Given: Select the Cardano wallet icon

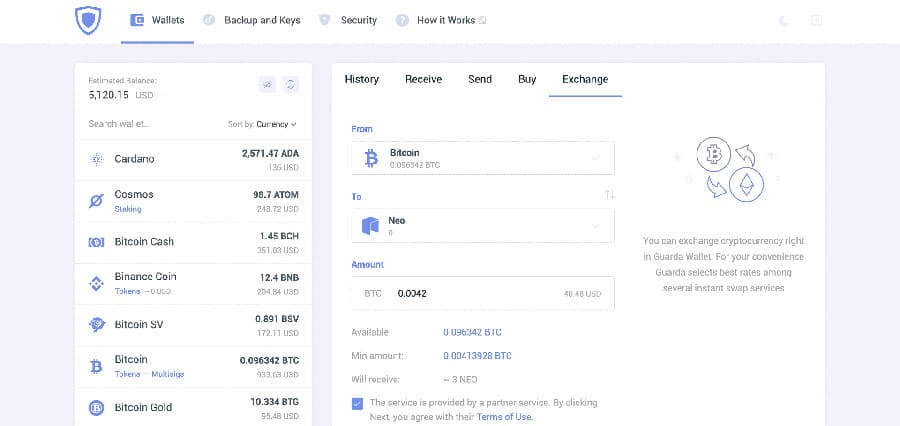Looking at the screenshot, I should [x=97, y=159].
